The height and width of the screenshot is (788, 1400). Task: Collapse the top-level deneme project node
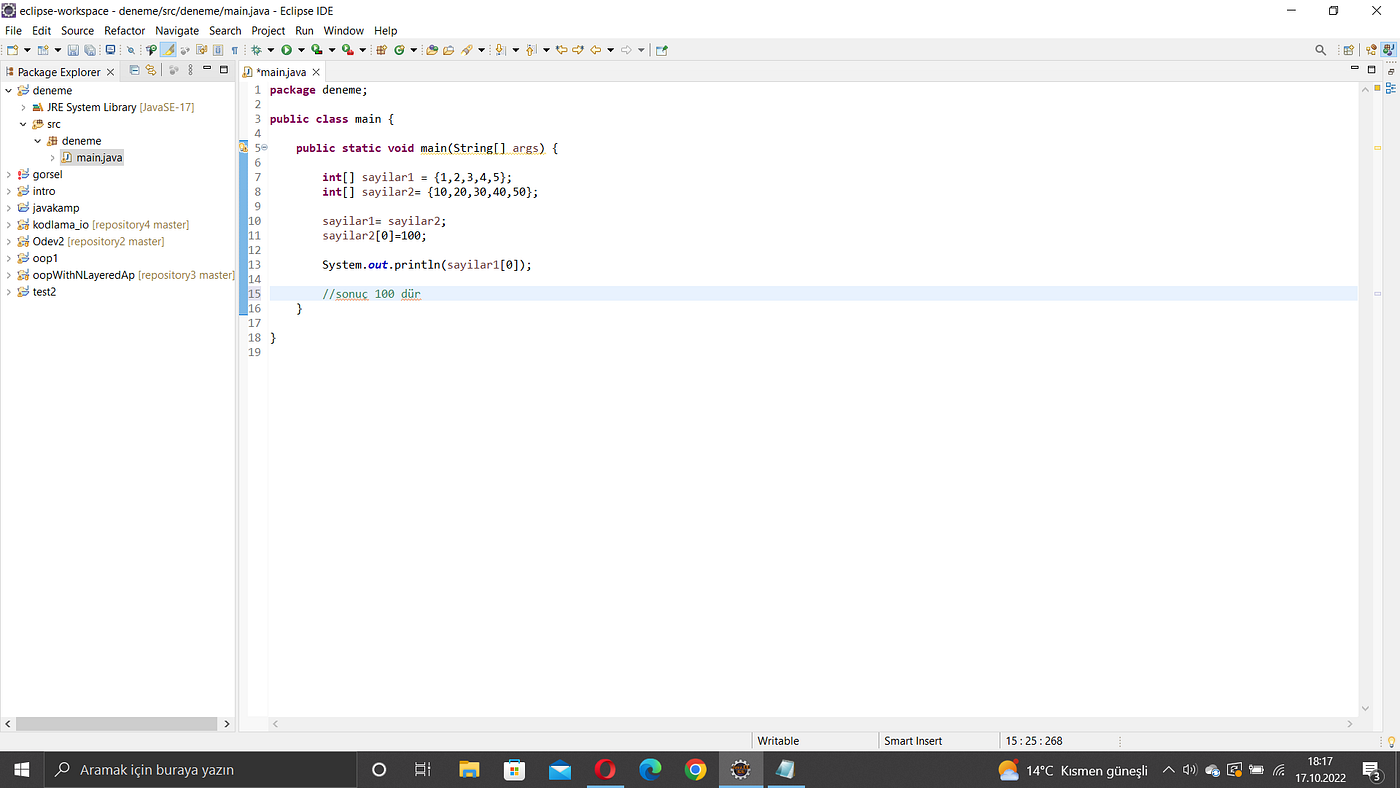(9, 91)
